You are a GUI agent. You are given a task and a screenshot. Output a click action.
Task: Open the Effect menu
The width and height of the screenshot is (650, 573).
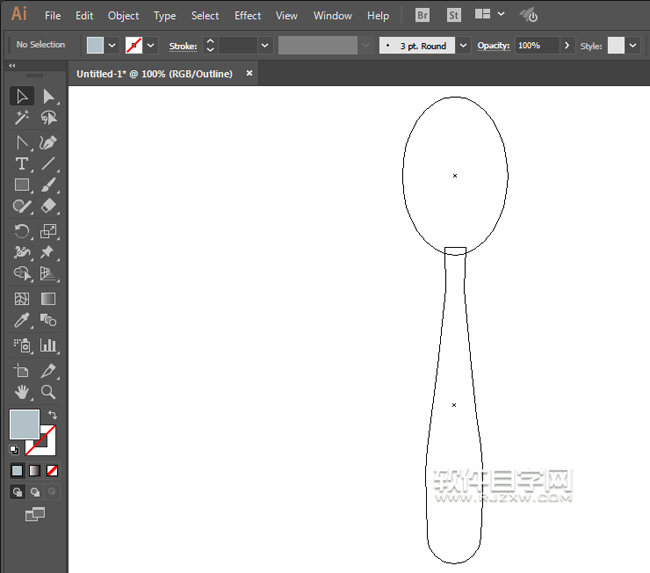point(248,16)
